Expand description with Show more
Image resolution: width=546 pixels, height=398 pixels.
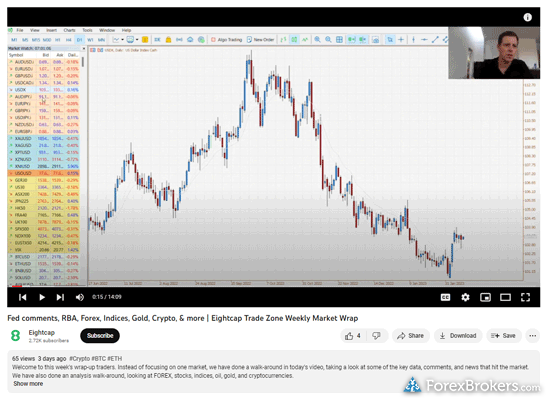(x=28, y=384)
